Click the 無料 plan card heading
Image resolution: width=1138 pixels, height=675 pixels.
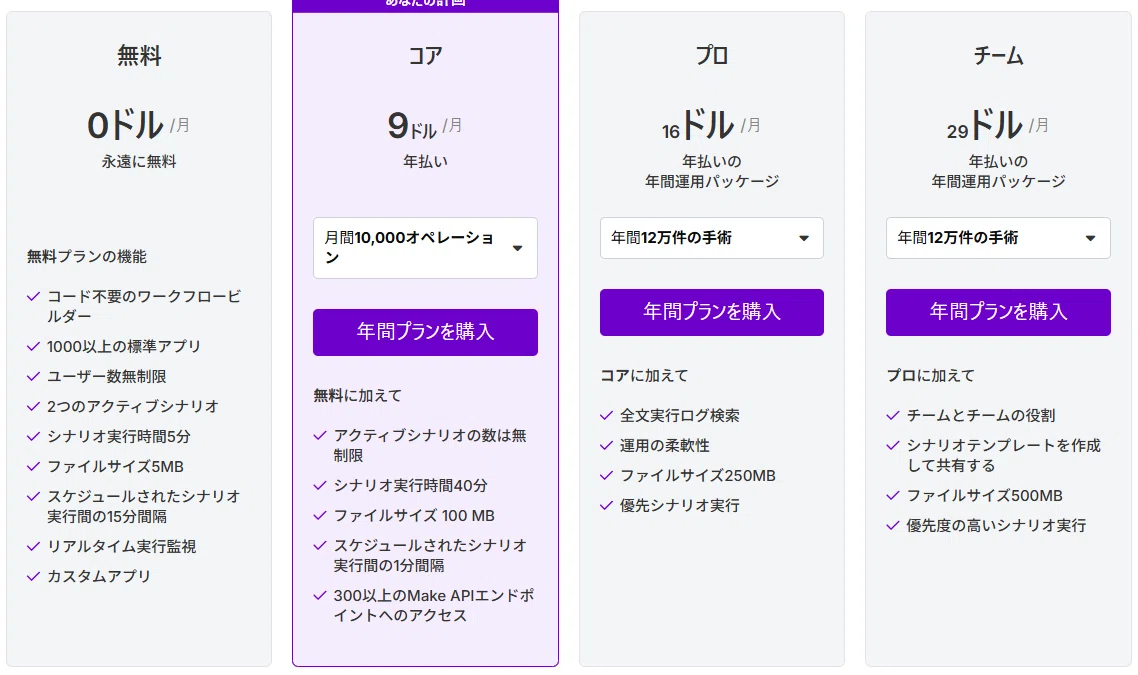pos(139,56)
